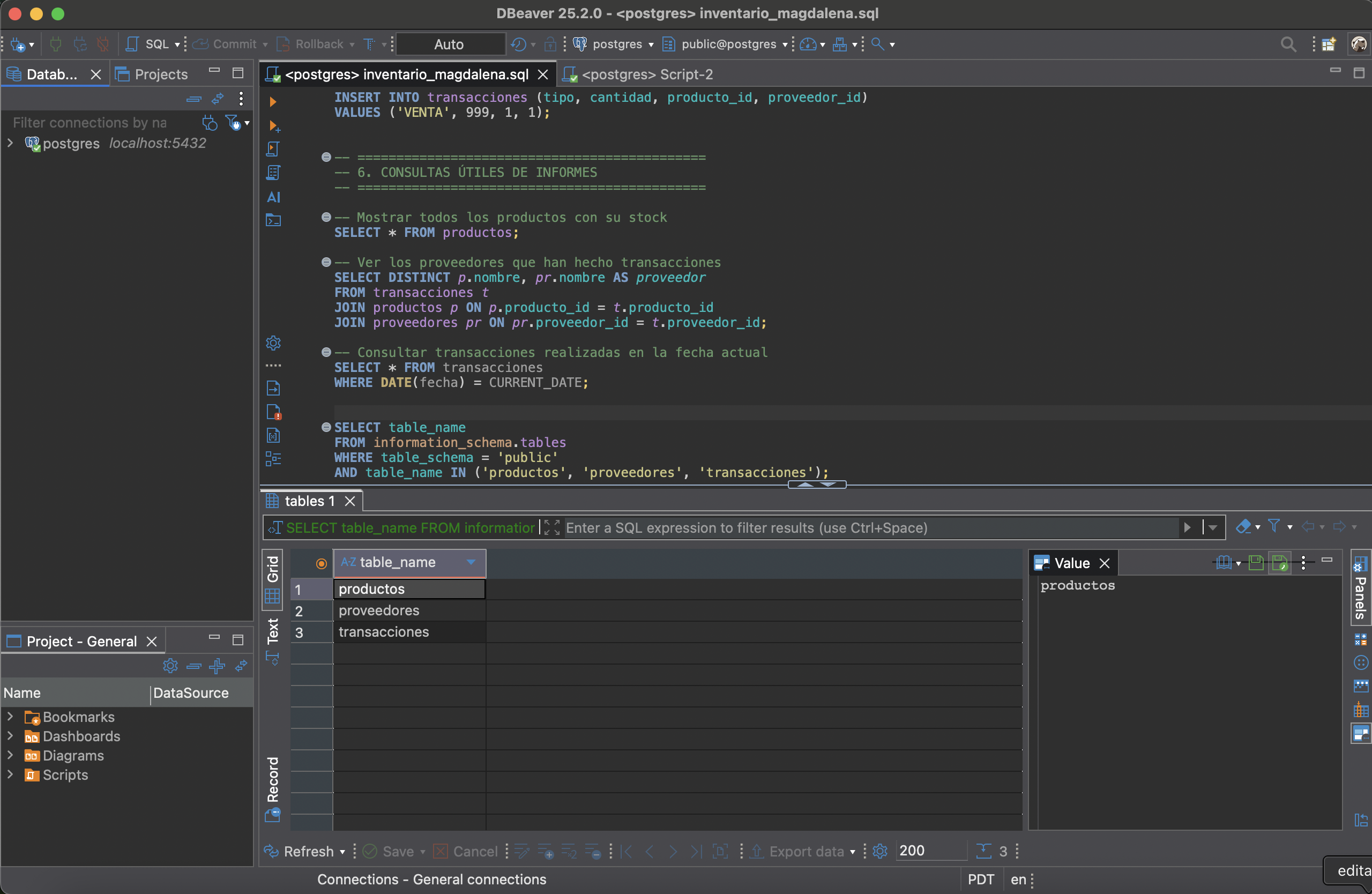Click the Rollback button
Viewport: 1372px width, 894px height.
tap(310, 44)
